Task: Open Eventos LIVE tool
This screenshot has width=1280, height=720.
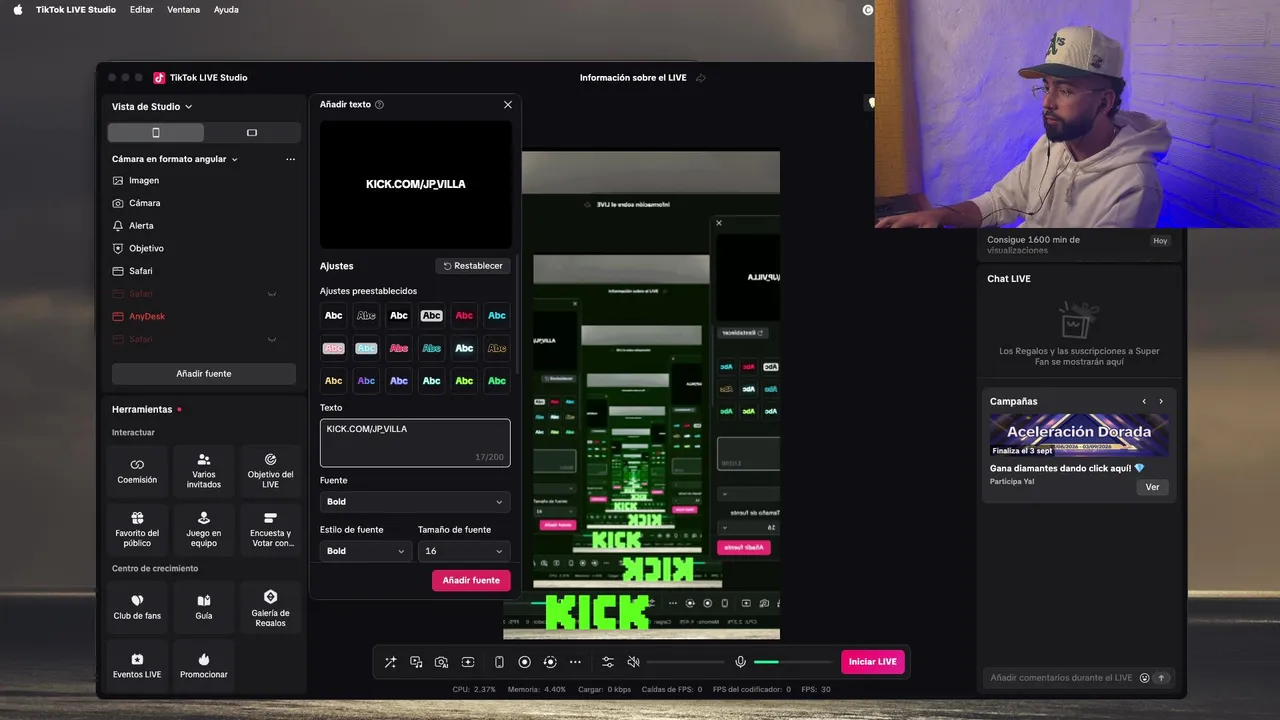Action: tap(137, 666)
